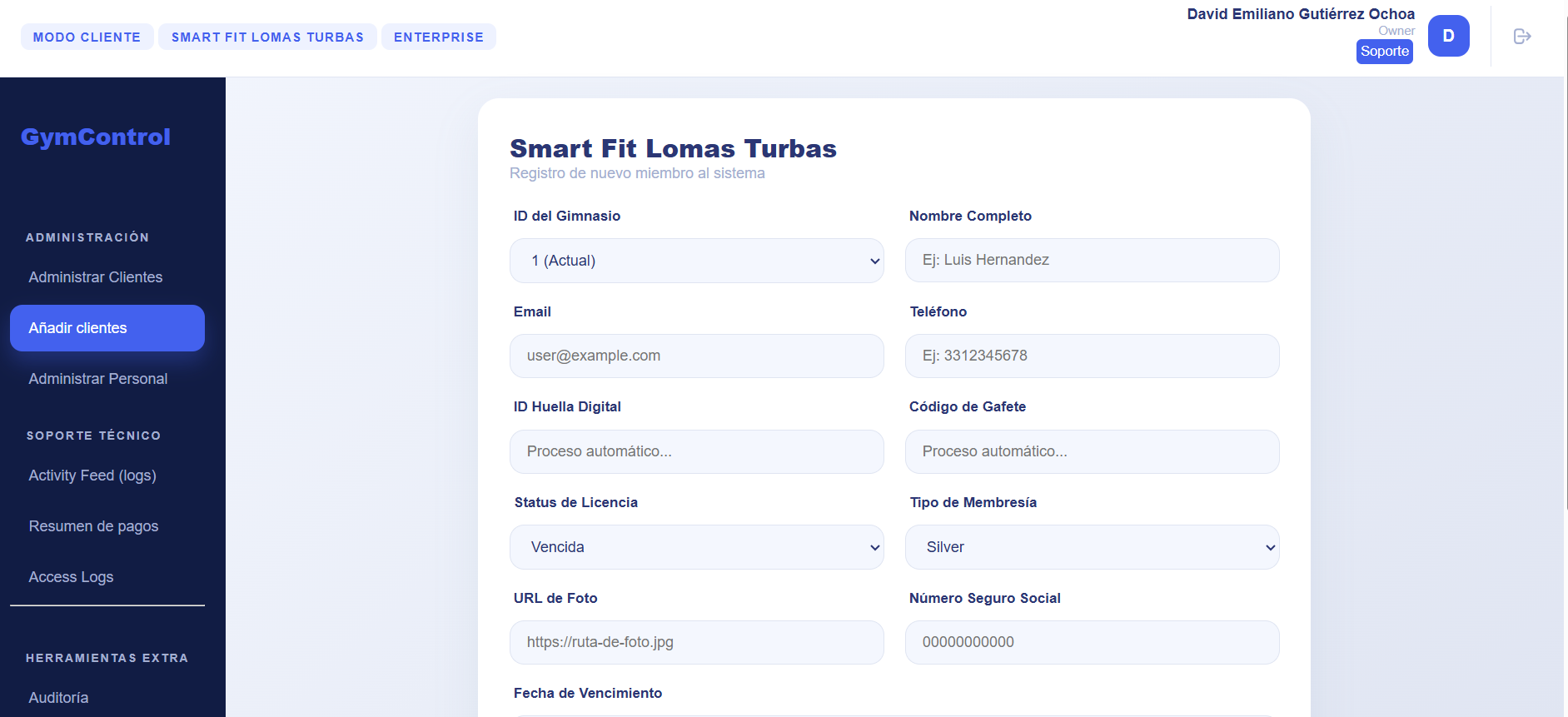Open Resumen de pagos

pyautogui.click(x=107, y=526)
